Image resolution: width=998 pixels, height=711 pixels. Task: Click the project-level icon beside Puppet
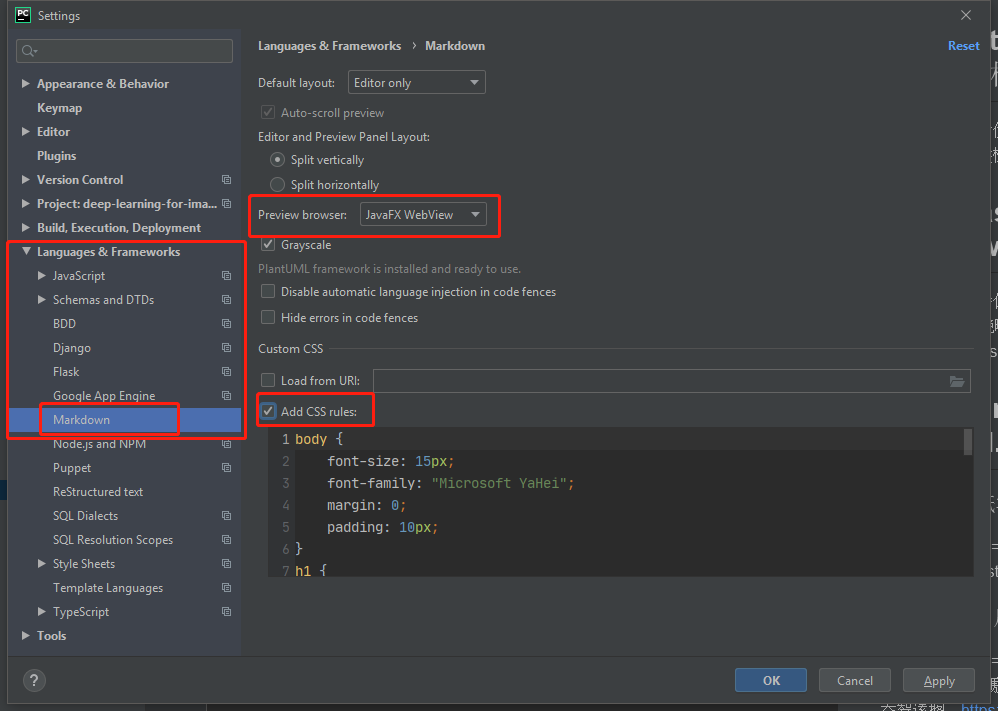click(227, 468)
